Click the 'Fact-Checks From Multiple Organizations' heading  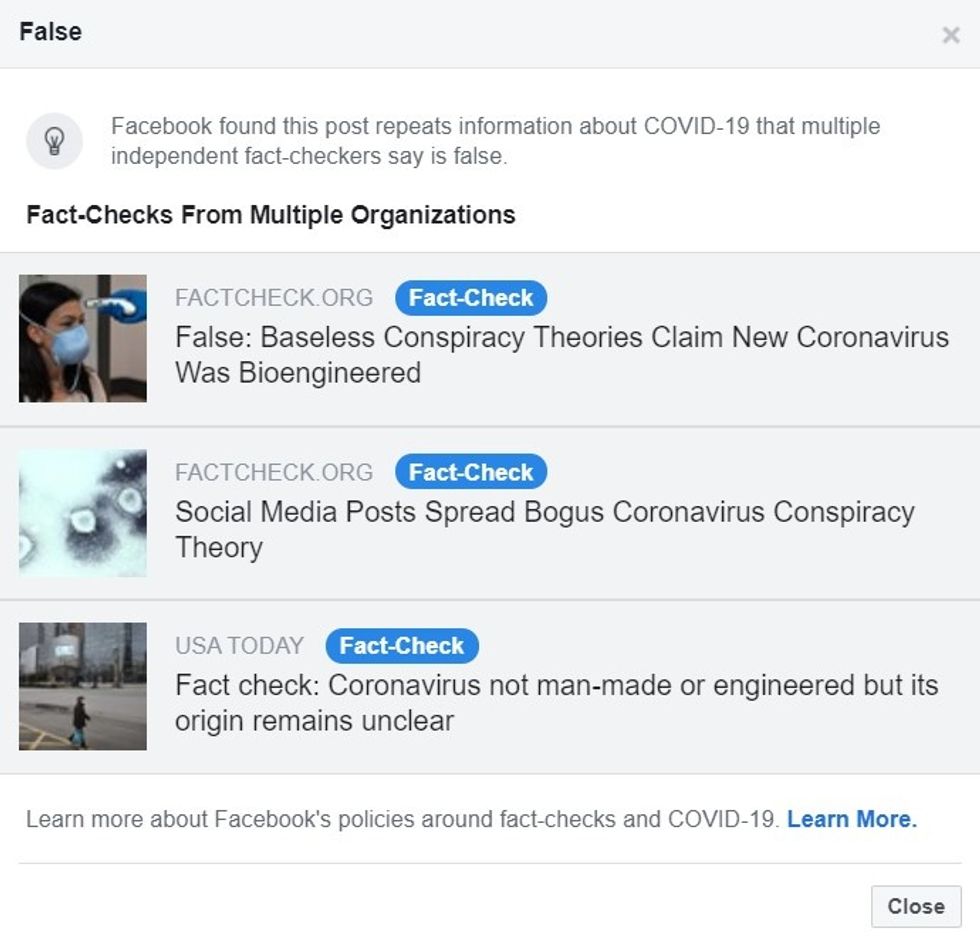(271, 214)
